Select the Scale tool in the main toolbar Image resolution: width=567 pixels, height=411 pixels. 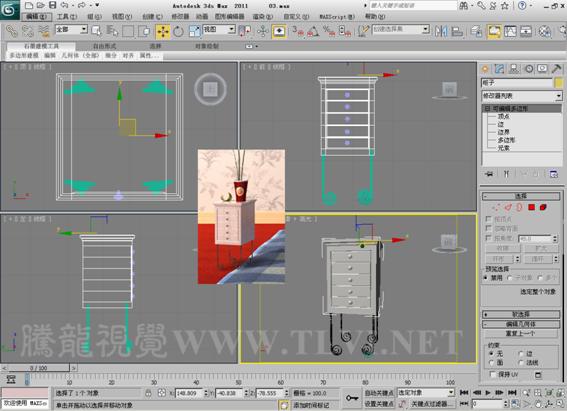pos(195,31)
